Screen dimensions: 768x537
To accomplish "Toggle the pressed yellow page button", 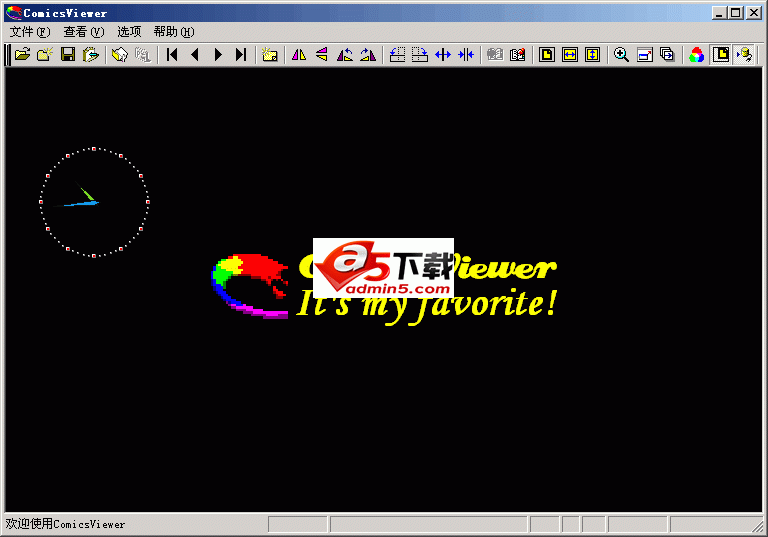I will 721,54.
